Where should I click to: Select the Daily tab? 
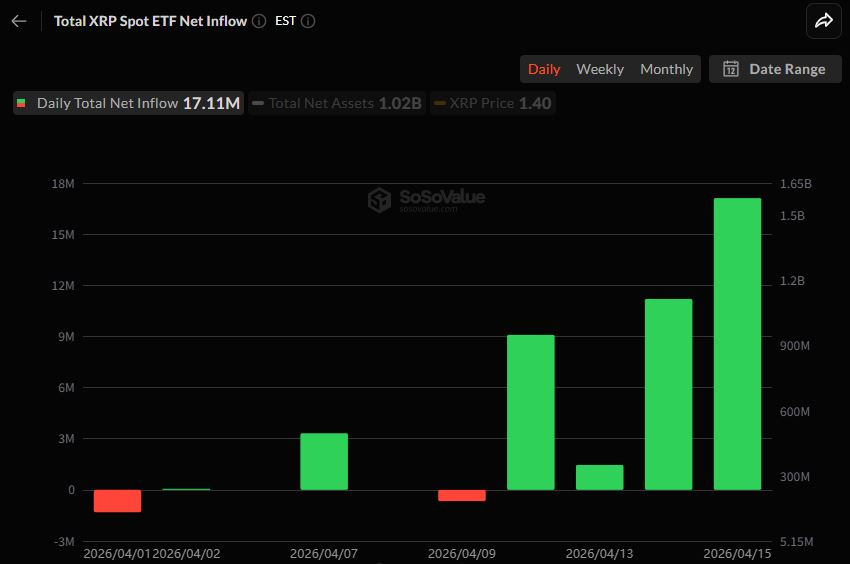click(544, 69)
